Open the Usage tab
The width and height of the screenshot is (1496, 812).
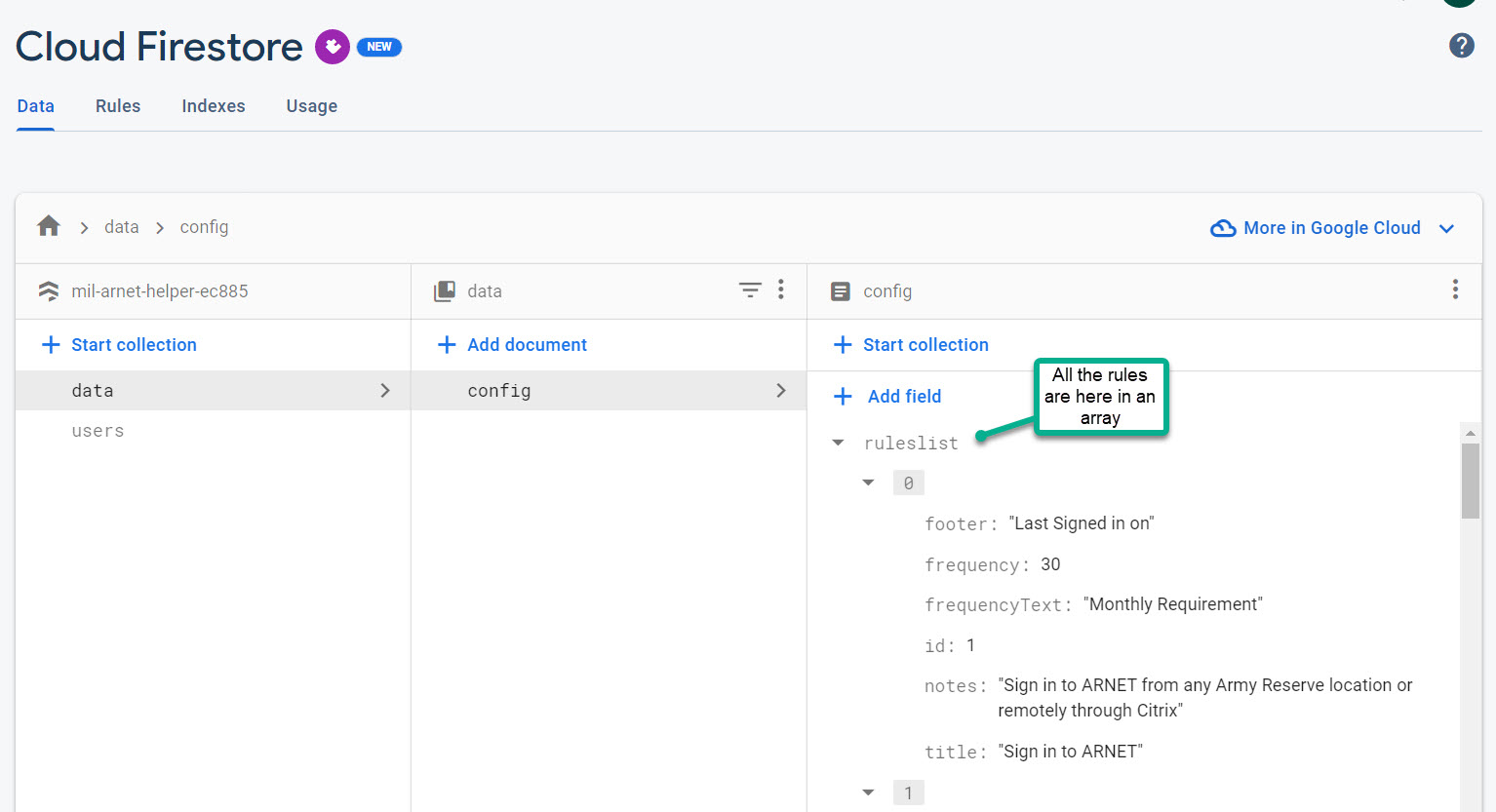coord(312,106)
